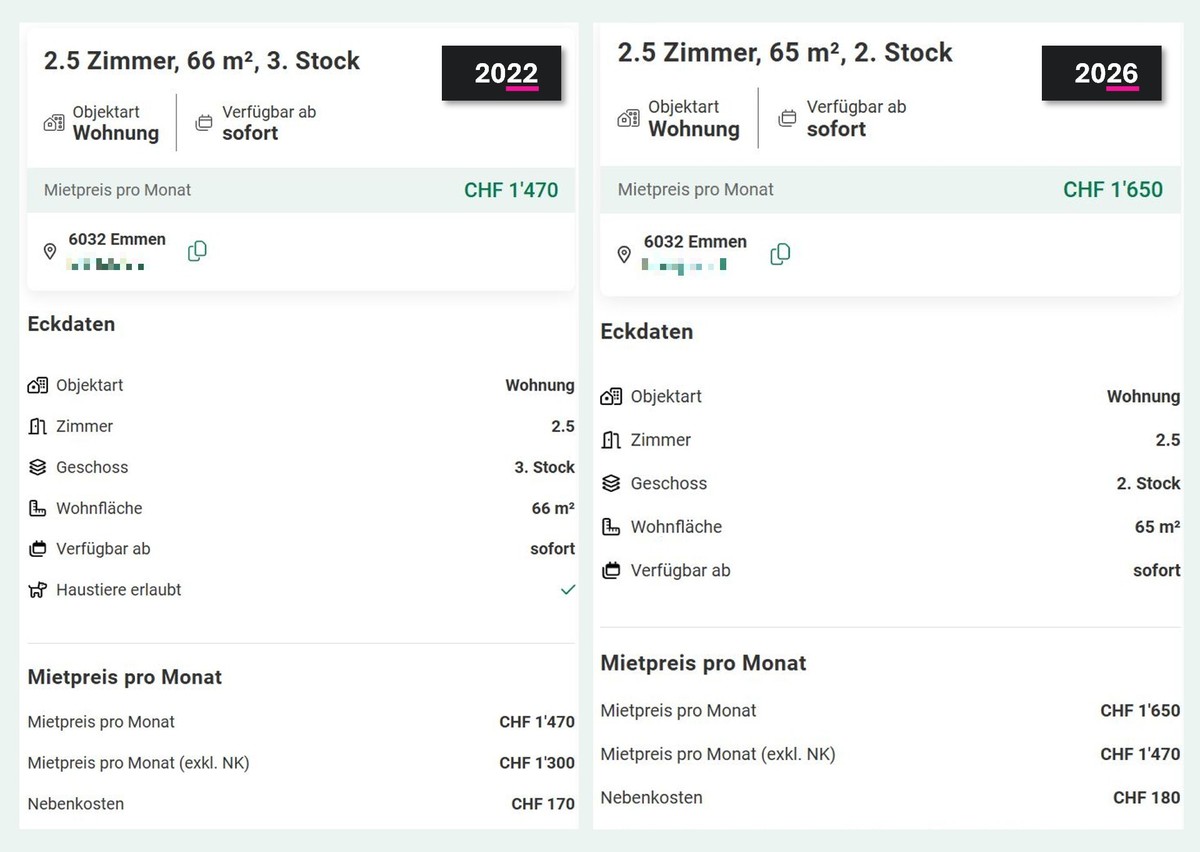Click the Haustiere erlaubt green checkmark
Viewport: 1200px width, 852px height.
click(x=568, y=590)
